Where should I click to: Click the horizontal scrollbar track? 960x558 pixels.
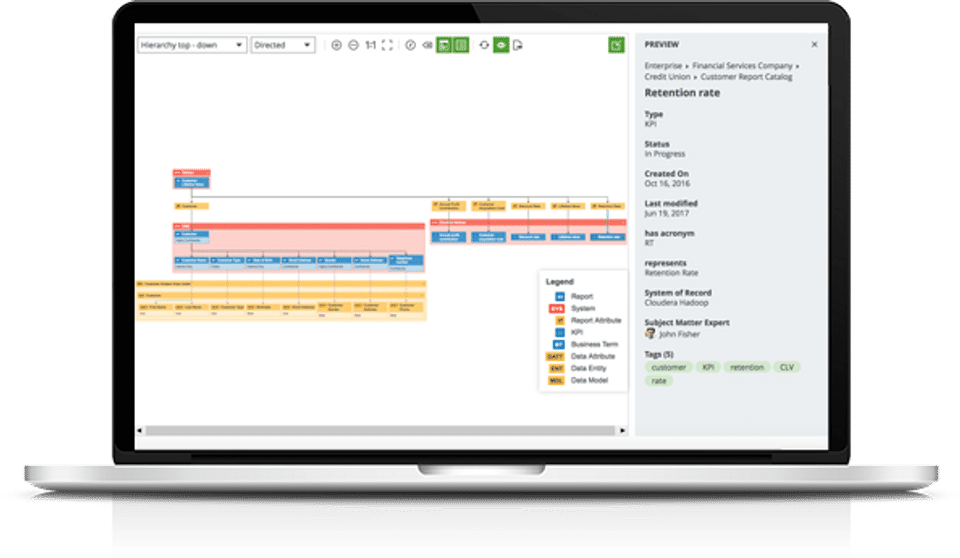(x=380, y=431)
